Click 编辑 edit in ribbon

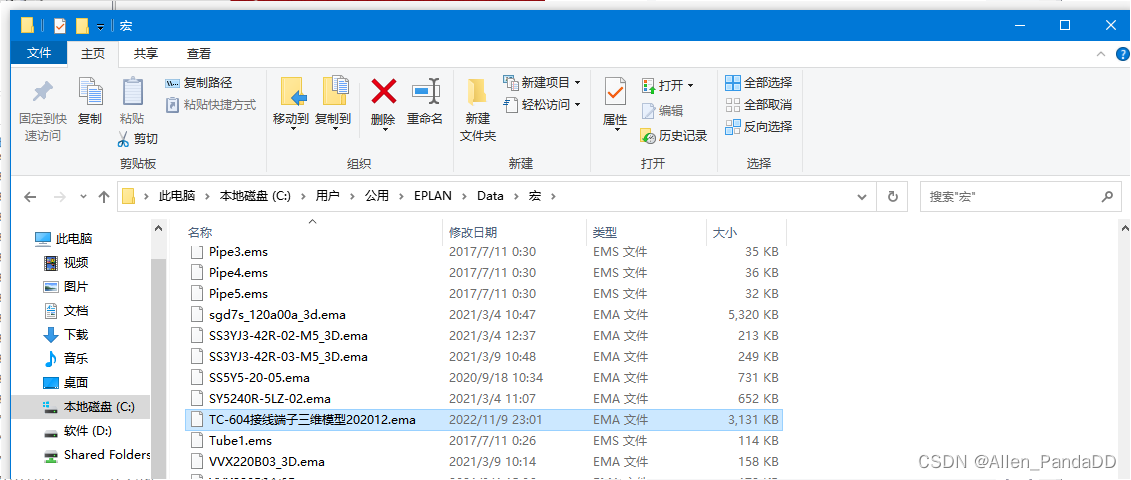(661, 110)
